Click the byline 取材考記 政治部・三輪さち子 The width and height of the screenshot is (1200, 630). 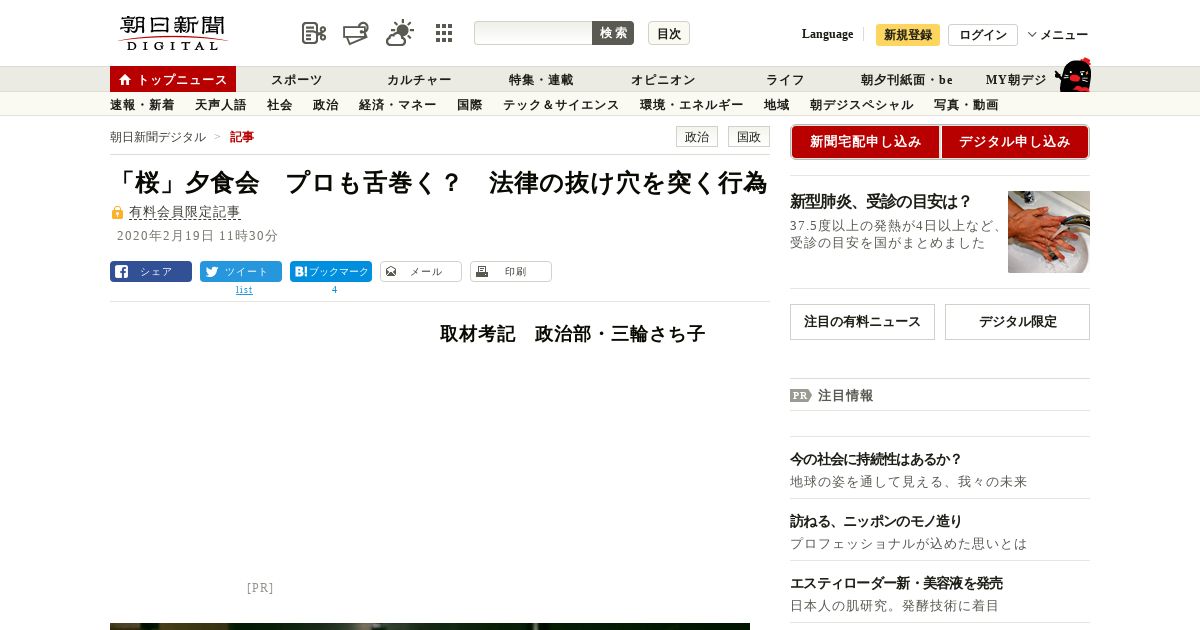[573, 334]
